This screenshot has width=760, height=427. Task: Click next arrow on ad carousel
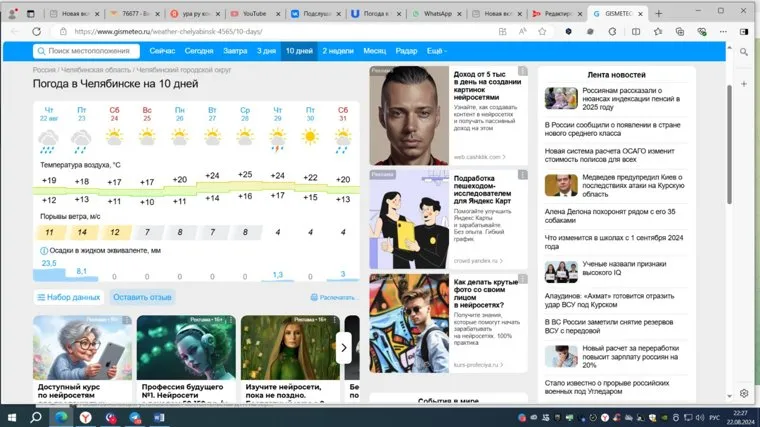(344, 347)
